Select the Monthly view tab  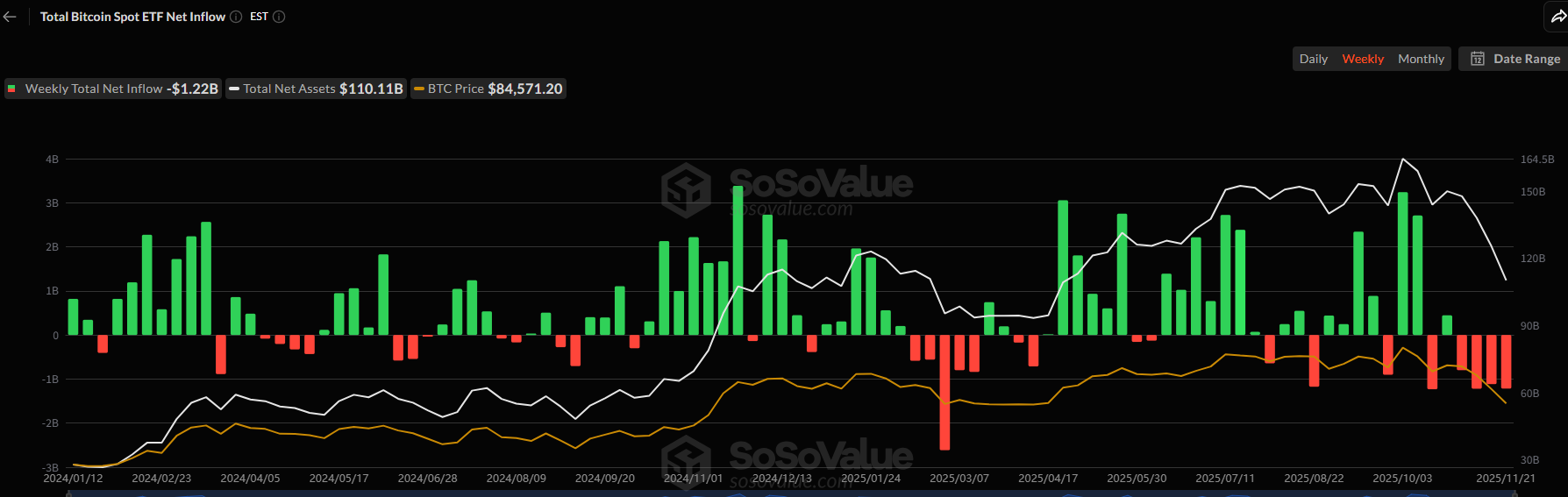click(1421, 59)
